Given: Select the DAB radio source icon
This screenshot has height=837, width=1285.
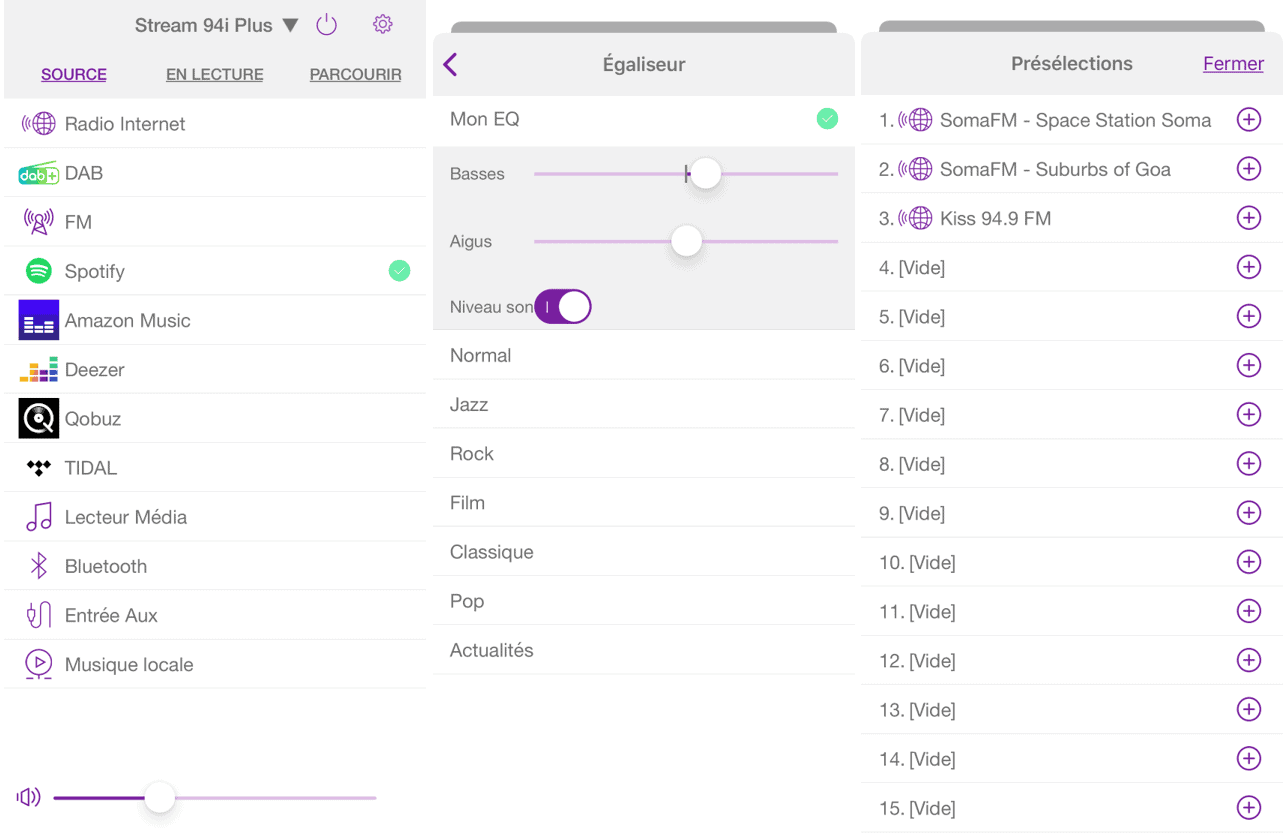Looking at the screenshot, I should (38, 174).
